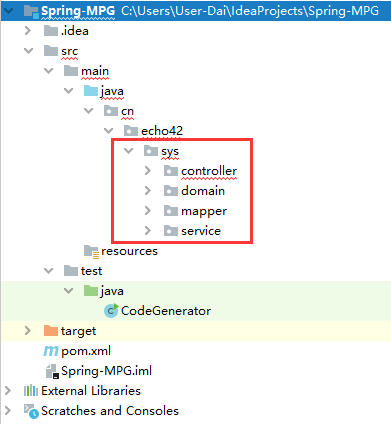Click the controller package icon
391x424 pixels.
[171, 171]
